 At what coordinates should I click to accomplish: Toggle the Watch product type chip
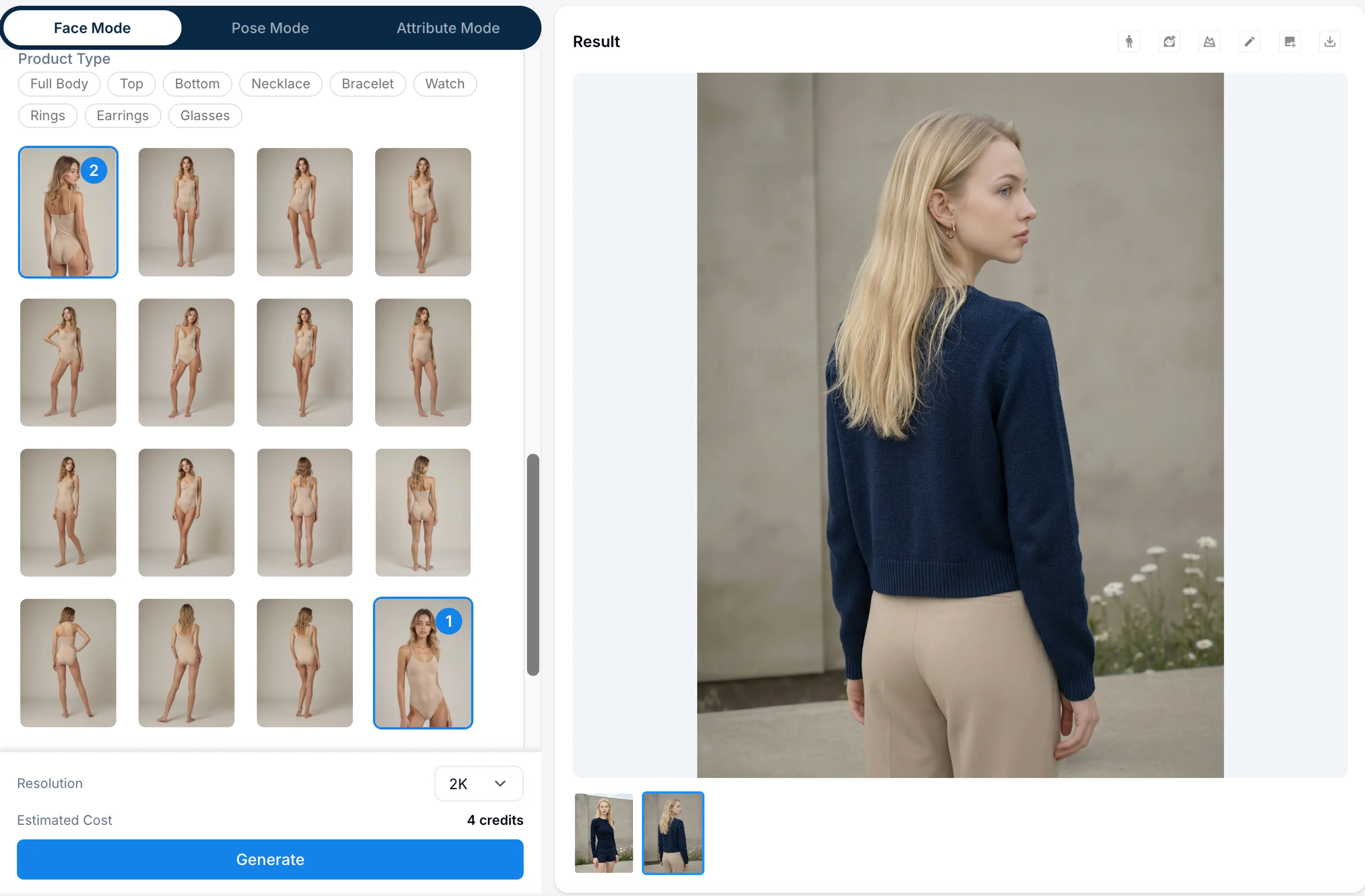[444, 84]
